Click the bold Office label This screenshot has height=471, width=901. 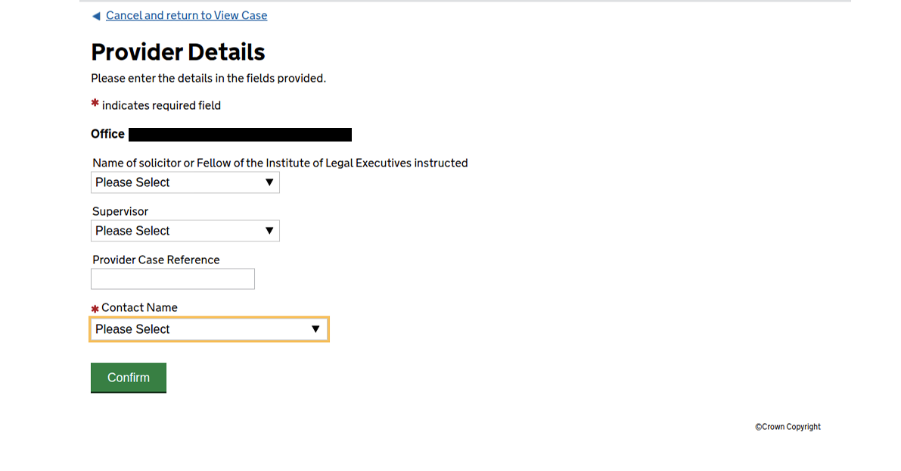108,134
